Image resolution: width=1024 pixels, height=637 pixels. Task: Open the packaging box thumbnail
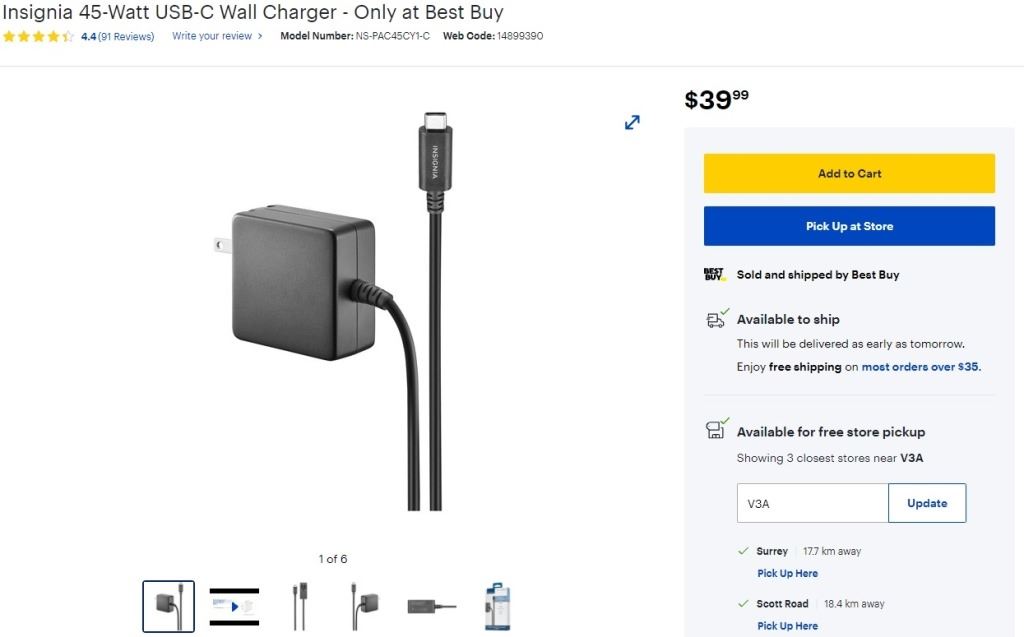[x=497, y=606]
